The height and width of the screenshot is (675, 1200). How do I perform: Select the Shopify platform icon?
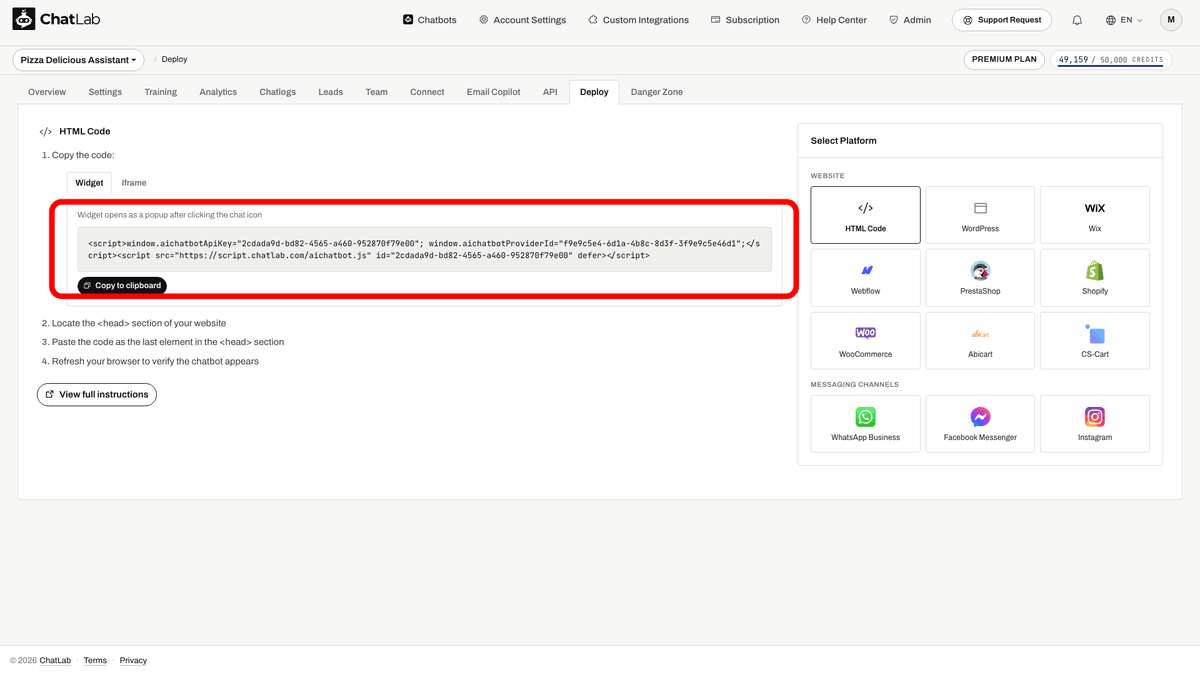[x=1095, y=271]
